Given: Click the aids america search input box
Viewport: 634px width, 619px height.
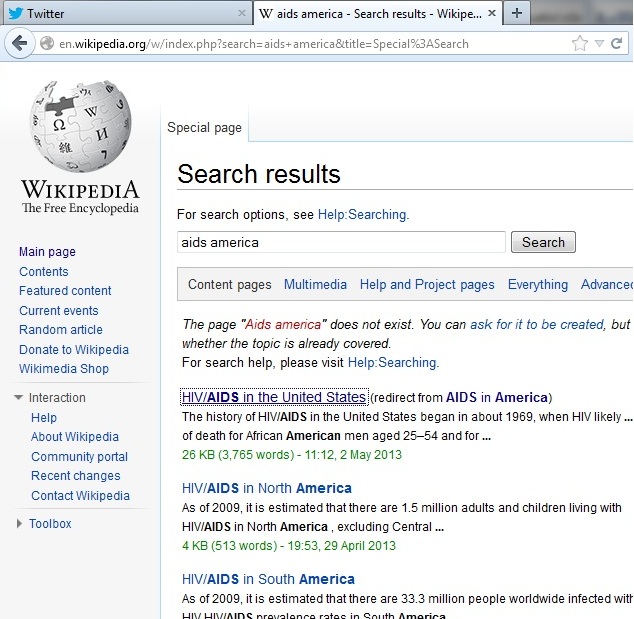Looking at the screenshot, I should [341, 242].
